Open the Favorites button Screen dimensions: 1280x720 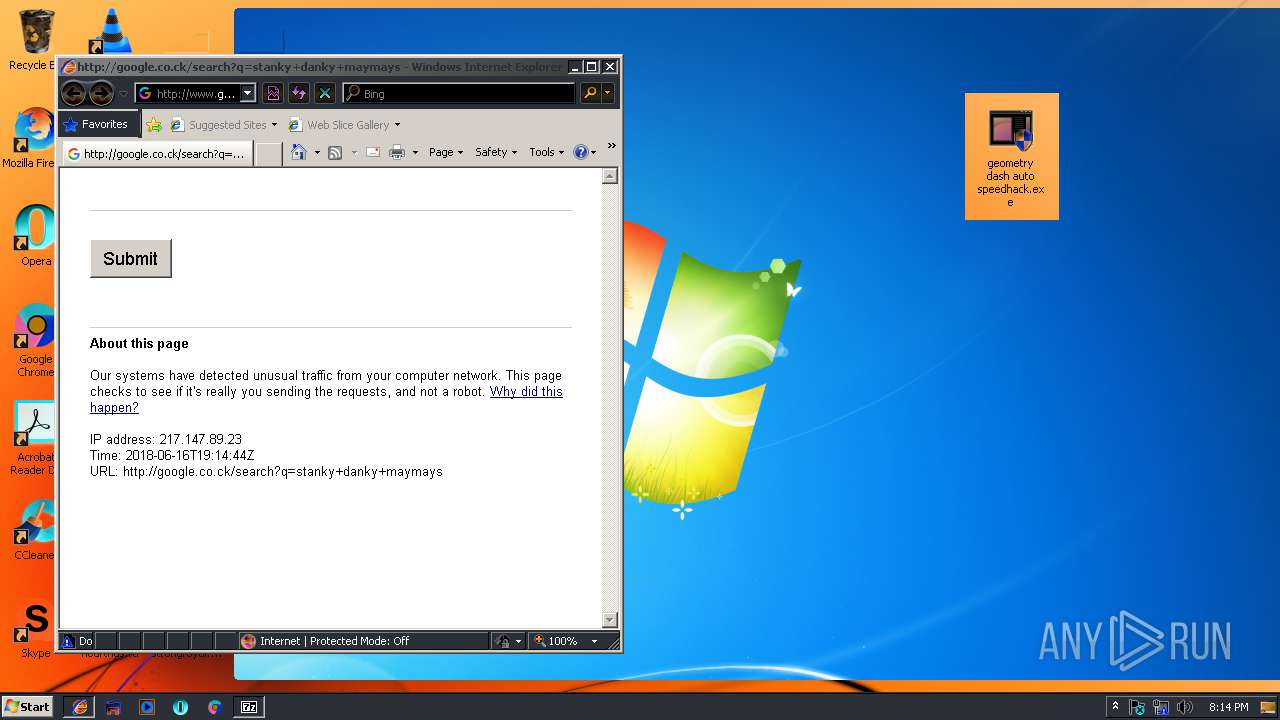[x=97, y=125]
